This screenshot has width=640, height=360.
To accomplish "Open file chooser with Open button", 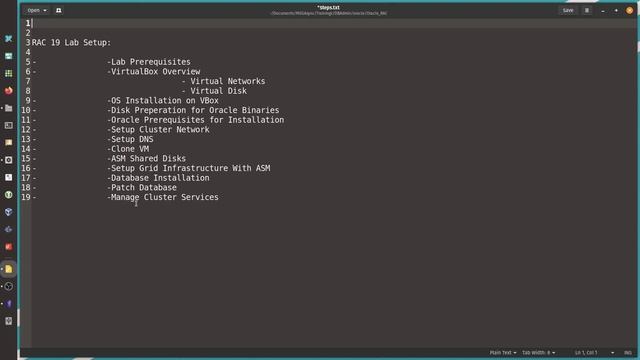I will coord(33,10).
